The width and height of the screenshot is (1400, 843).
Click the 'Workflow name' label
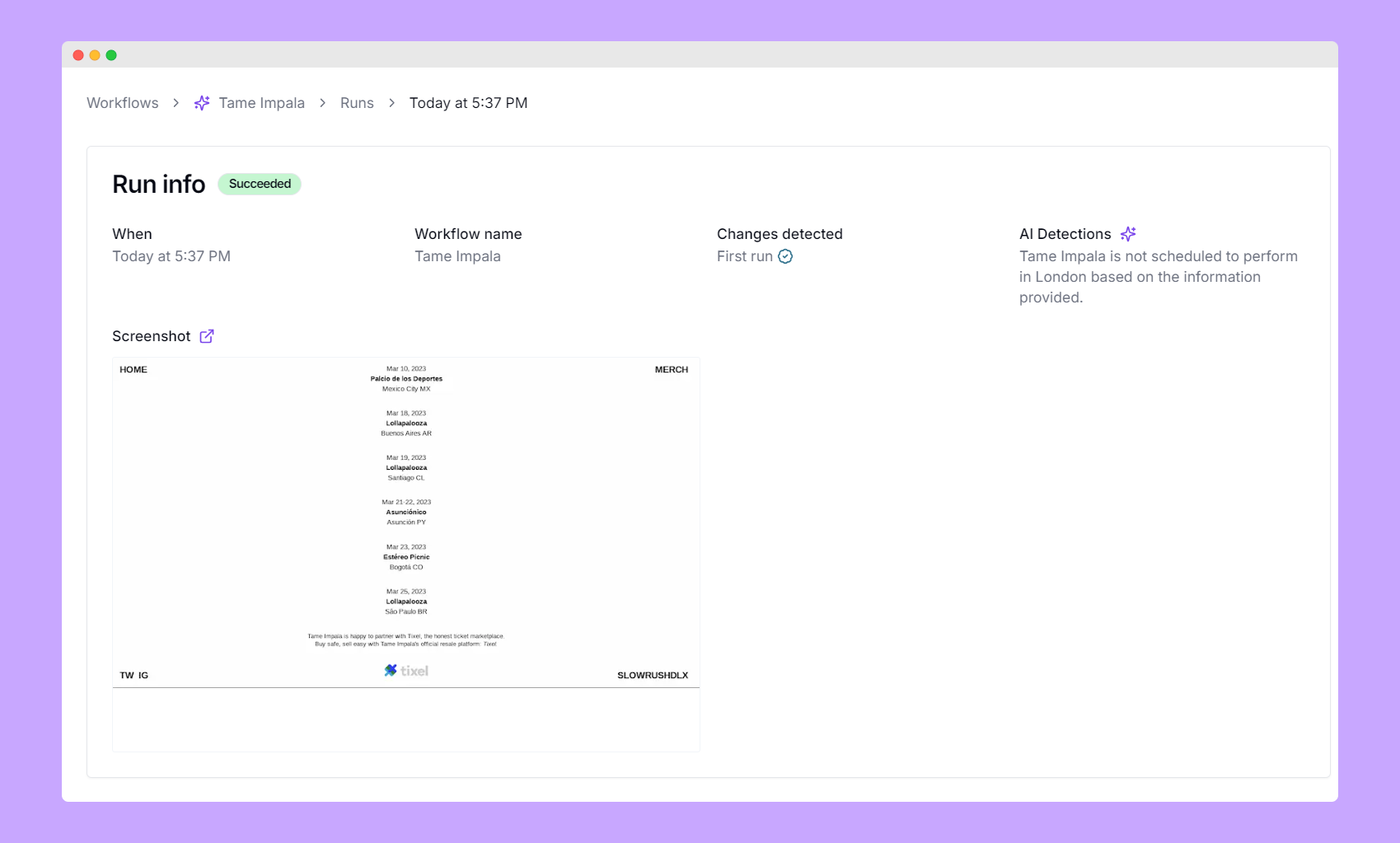pos(468,234)
